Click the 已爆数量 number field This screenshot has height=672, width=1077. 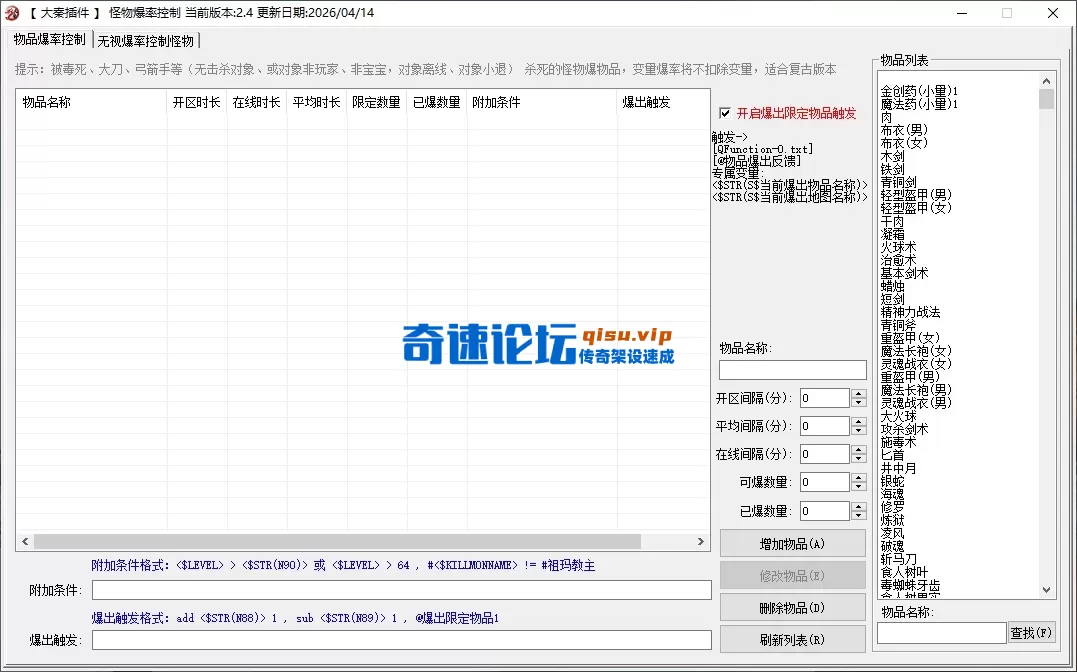(825, 511)
